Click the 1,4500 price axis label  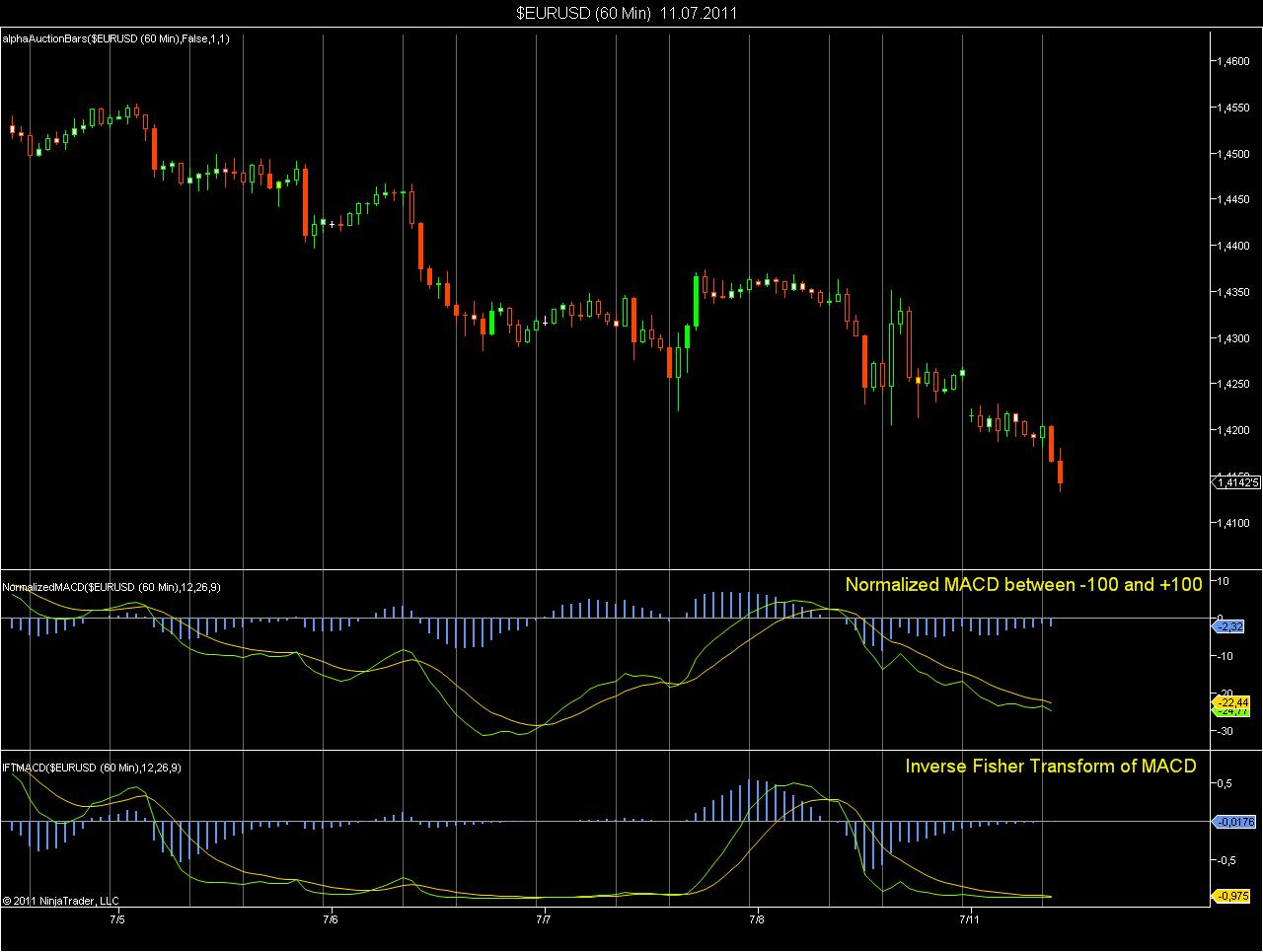tap(1232, 154)
